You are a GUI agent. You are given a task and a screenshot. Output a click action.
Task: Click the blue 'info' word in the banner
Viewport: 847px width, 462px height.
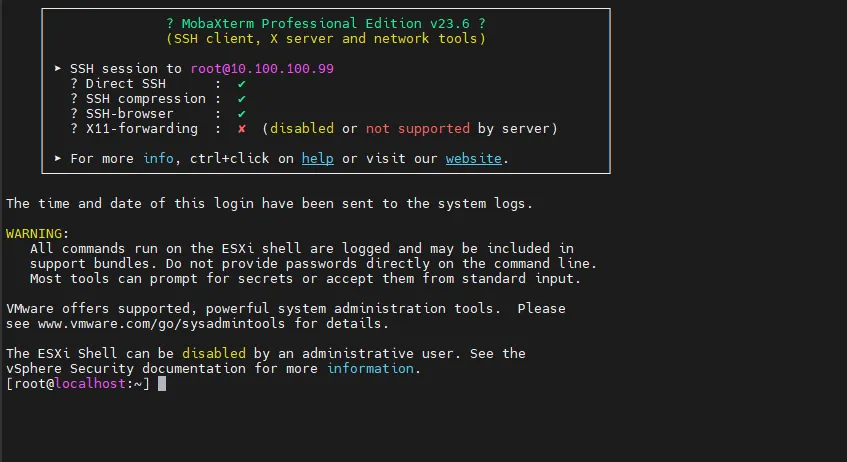coord(159,159)
